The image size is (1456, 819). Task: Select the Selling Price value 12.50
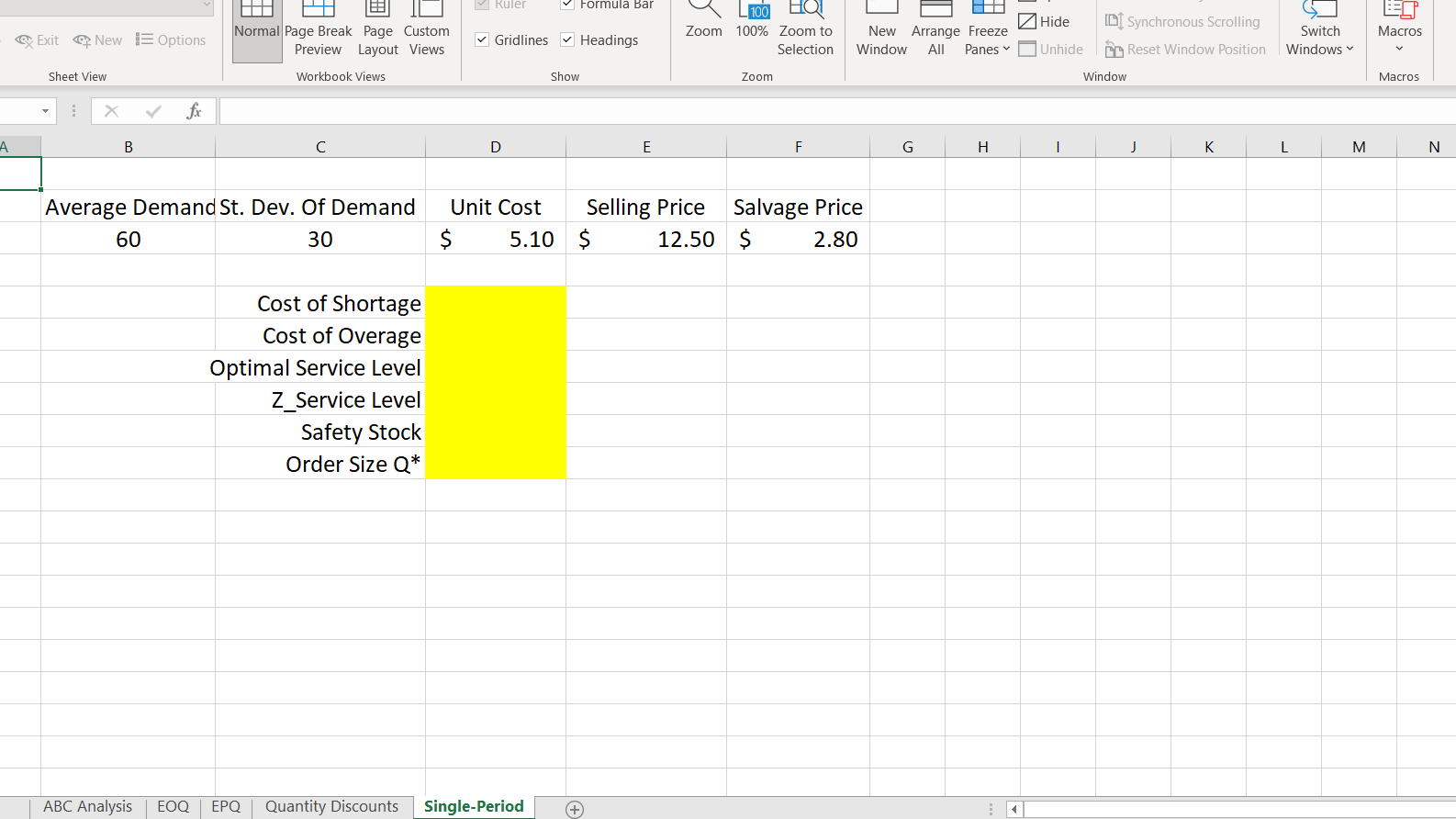point(646,238)
